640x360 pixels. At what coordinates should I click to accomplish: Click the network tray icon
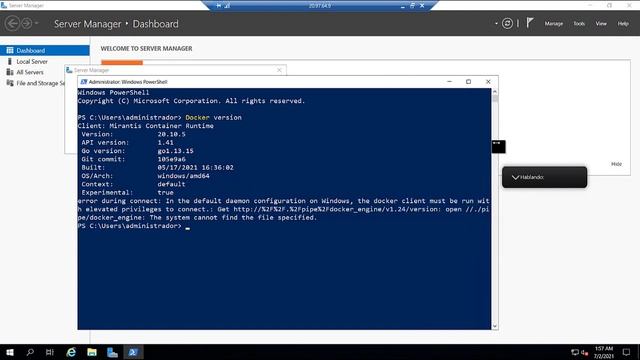click(575, 352)
